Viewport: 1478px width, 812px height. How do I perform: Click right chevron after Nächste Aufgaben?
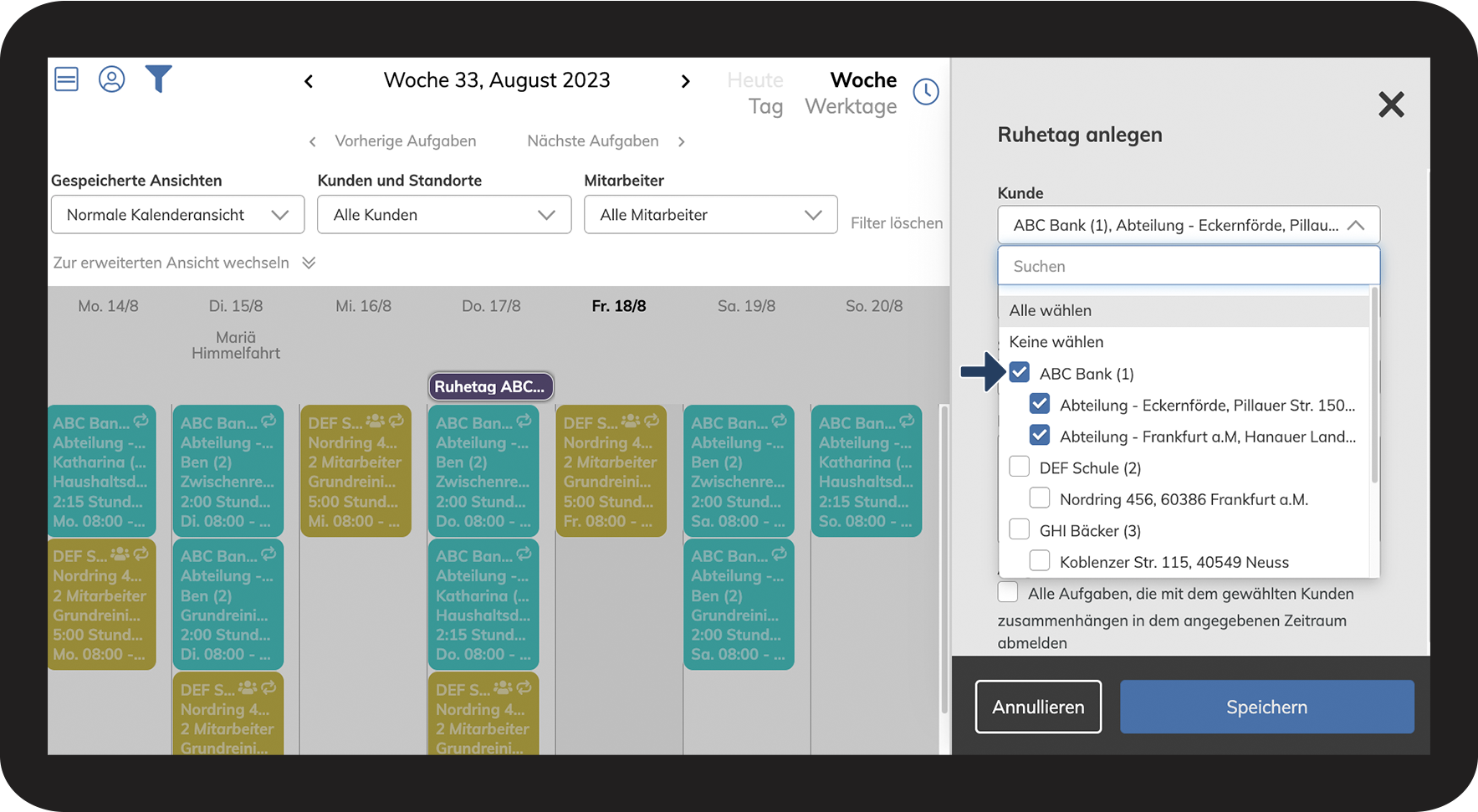681,142
